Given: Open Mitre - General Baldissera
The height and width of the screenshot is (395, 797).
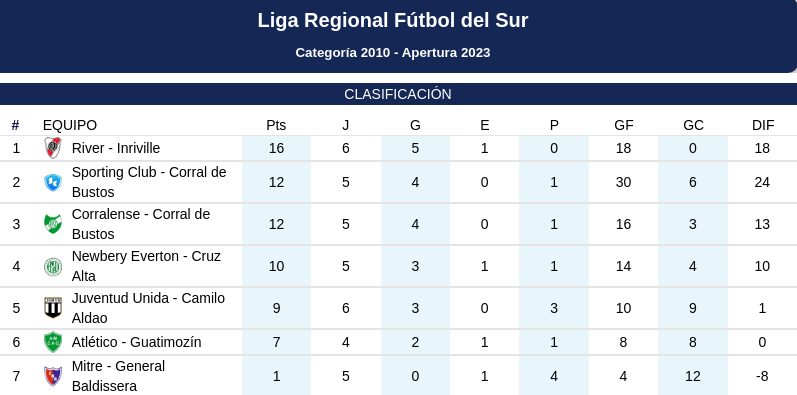Looking at the screenshot, I should pos(118,376).
